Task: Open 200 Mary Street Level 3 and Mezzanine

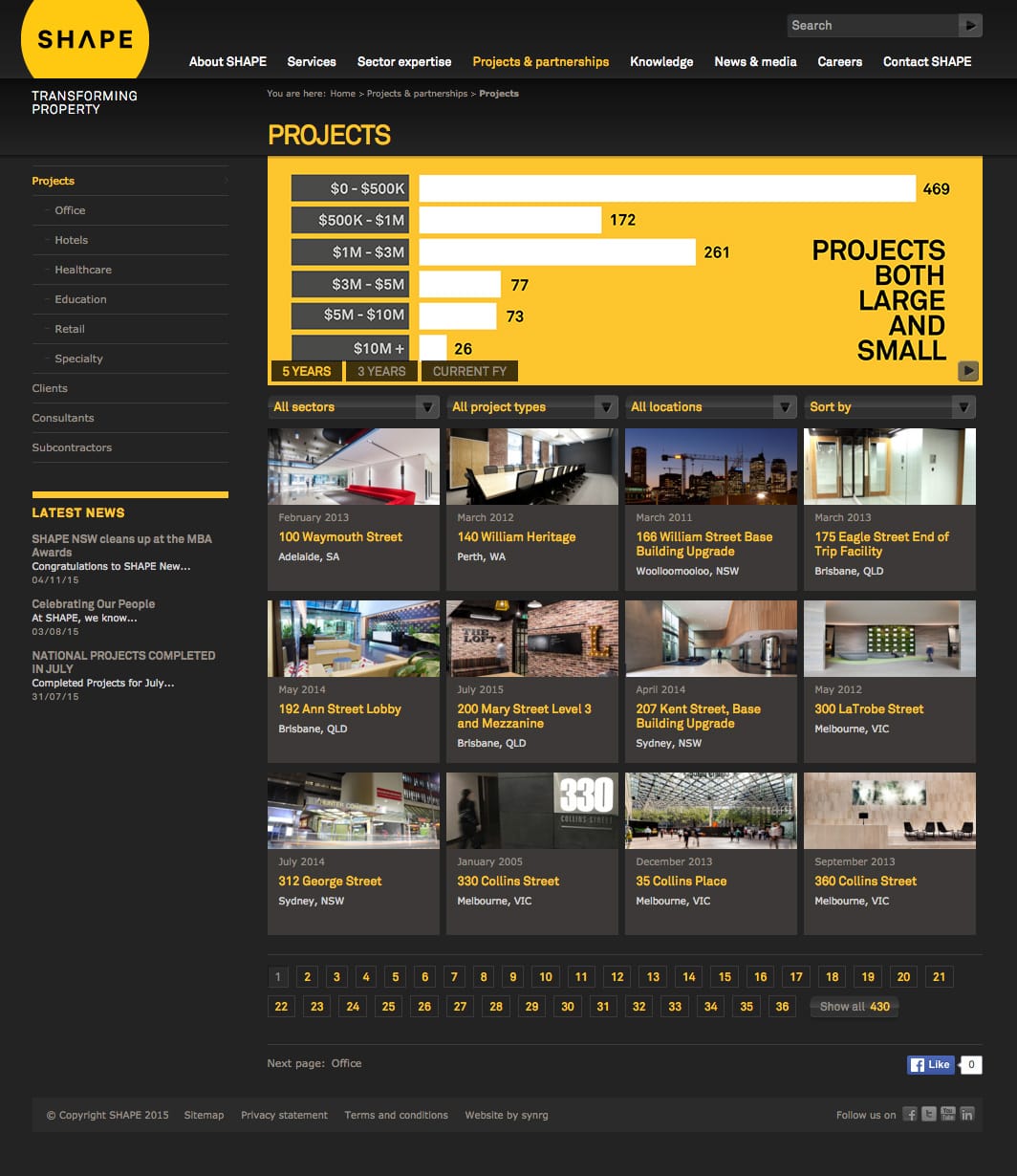Action: point(524,716)
